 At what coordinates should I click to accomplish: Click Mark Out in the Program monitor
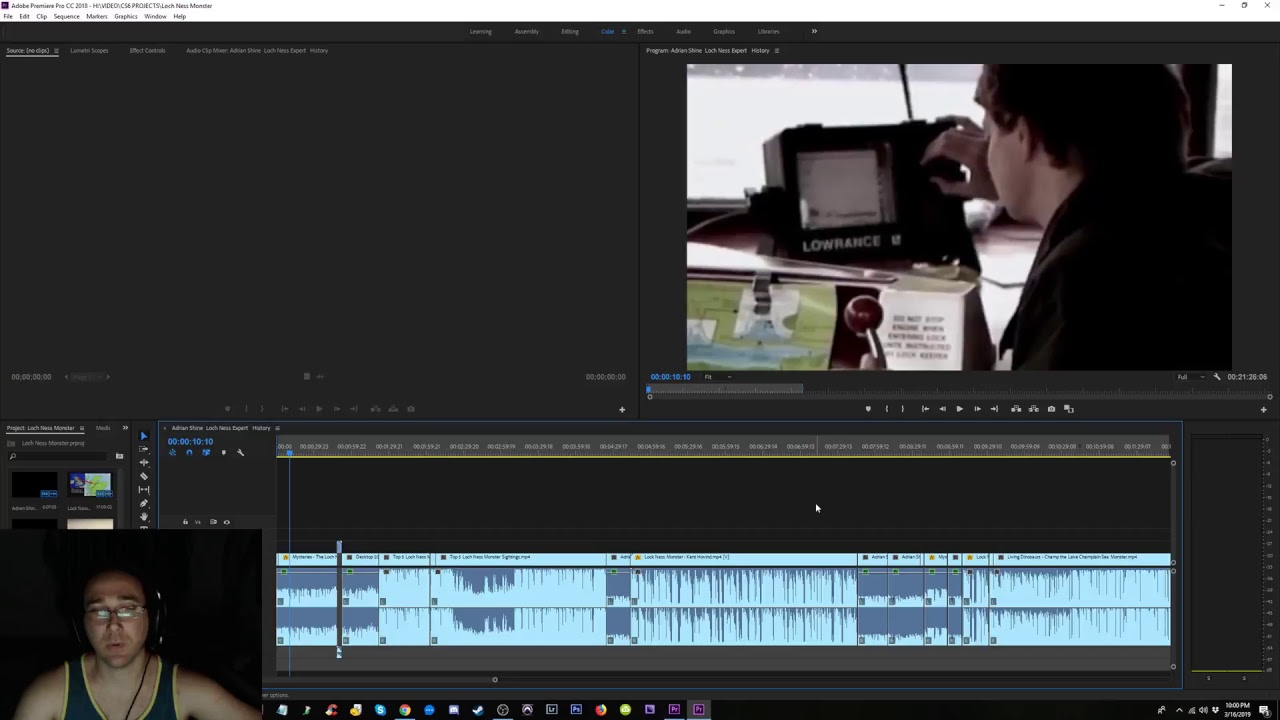tap(902, 409)
